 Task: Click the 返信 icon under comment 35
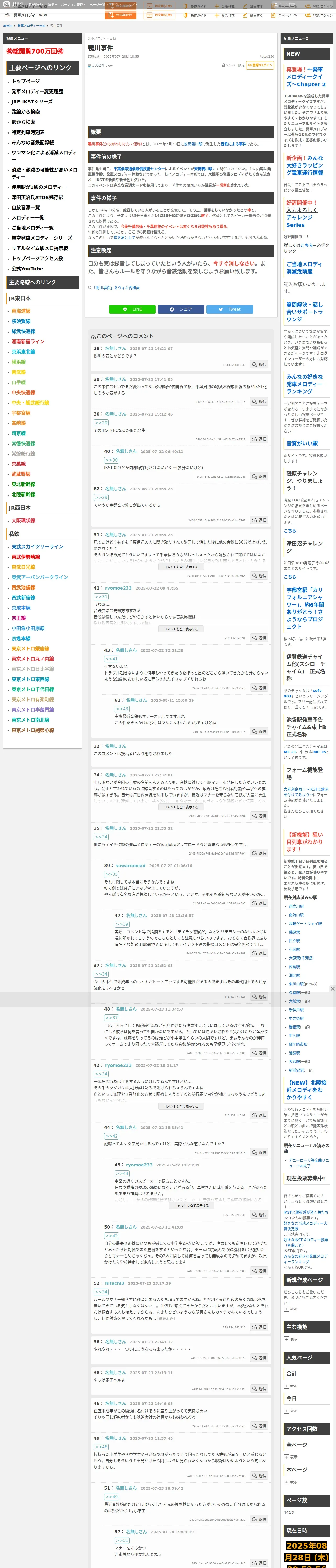tap(259, 854)
